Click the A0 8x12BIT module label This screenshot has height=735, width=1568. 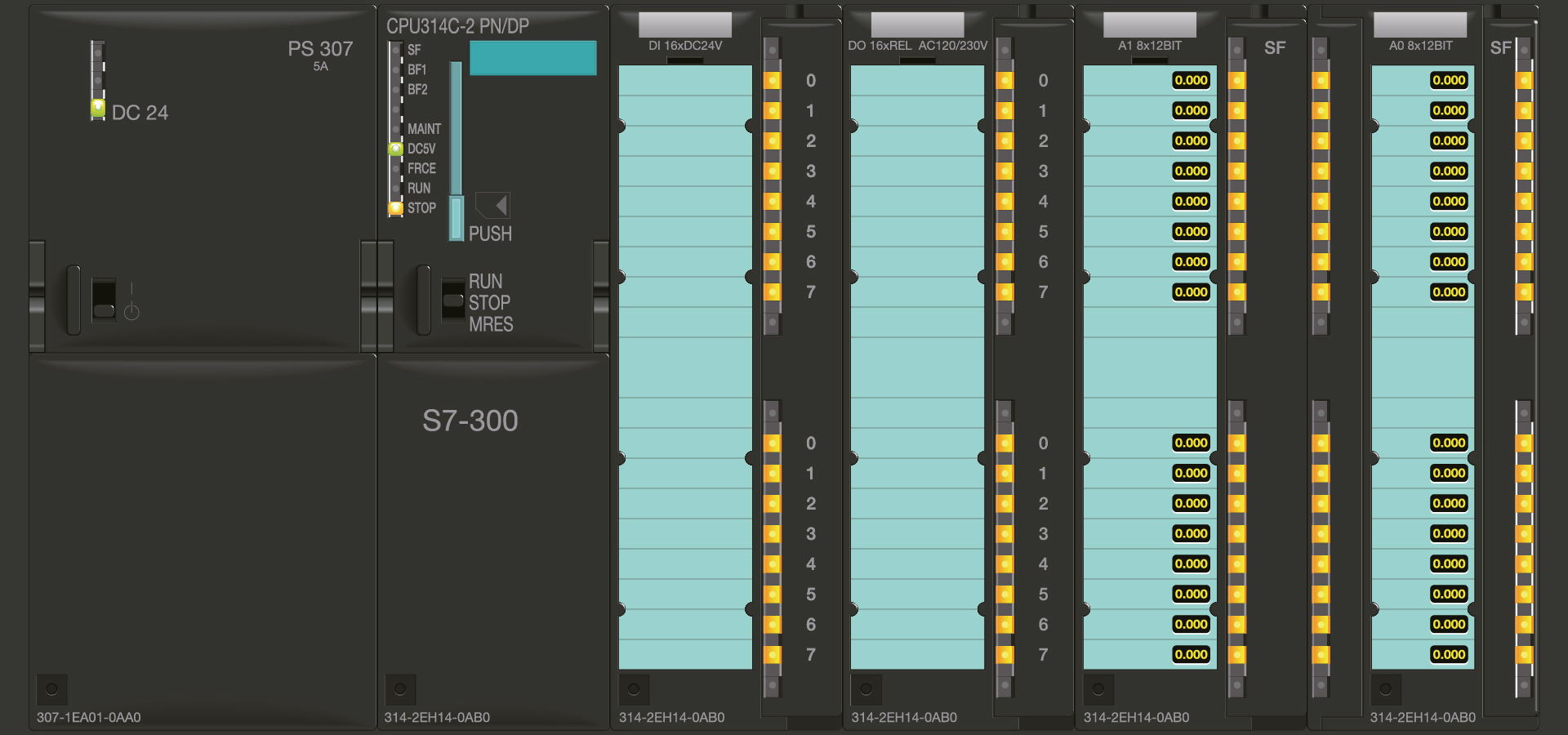coord(1421,46)
